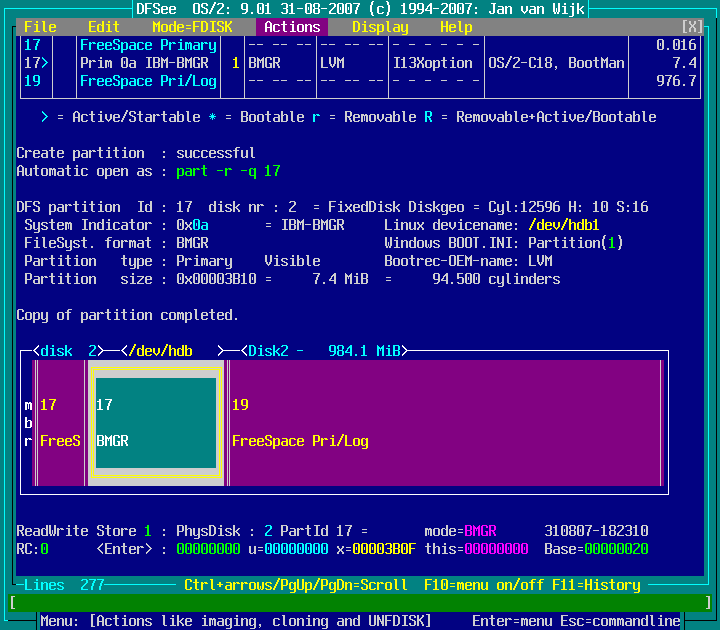Click the part -r -q 17 command text

(x=228, y=171)
